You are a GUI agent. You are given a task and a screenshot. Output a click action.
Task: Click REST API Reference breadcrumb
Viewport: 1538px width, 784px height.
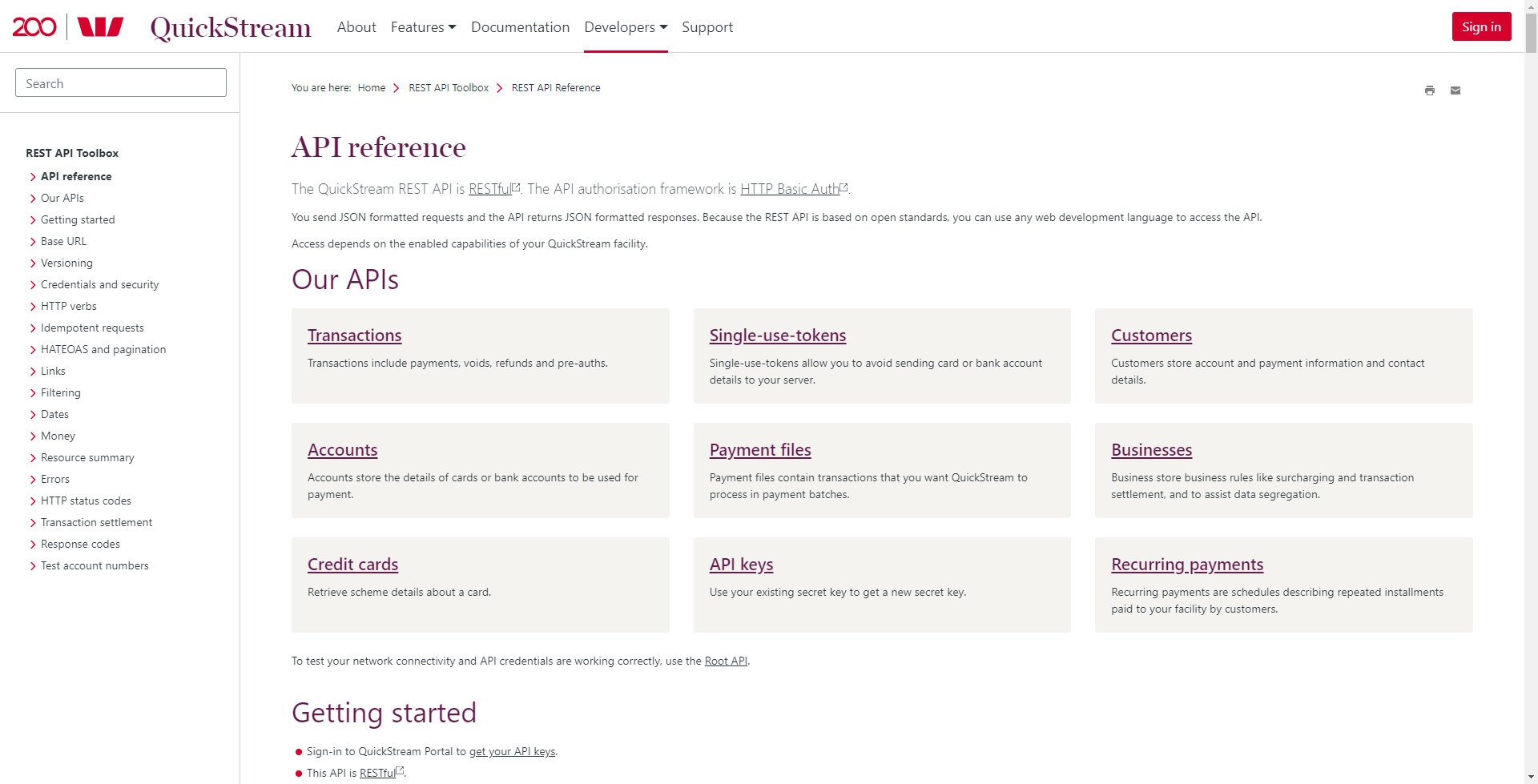pos(556,88)
